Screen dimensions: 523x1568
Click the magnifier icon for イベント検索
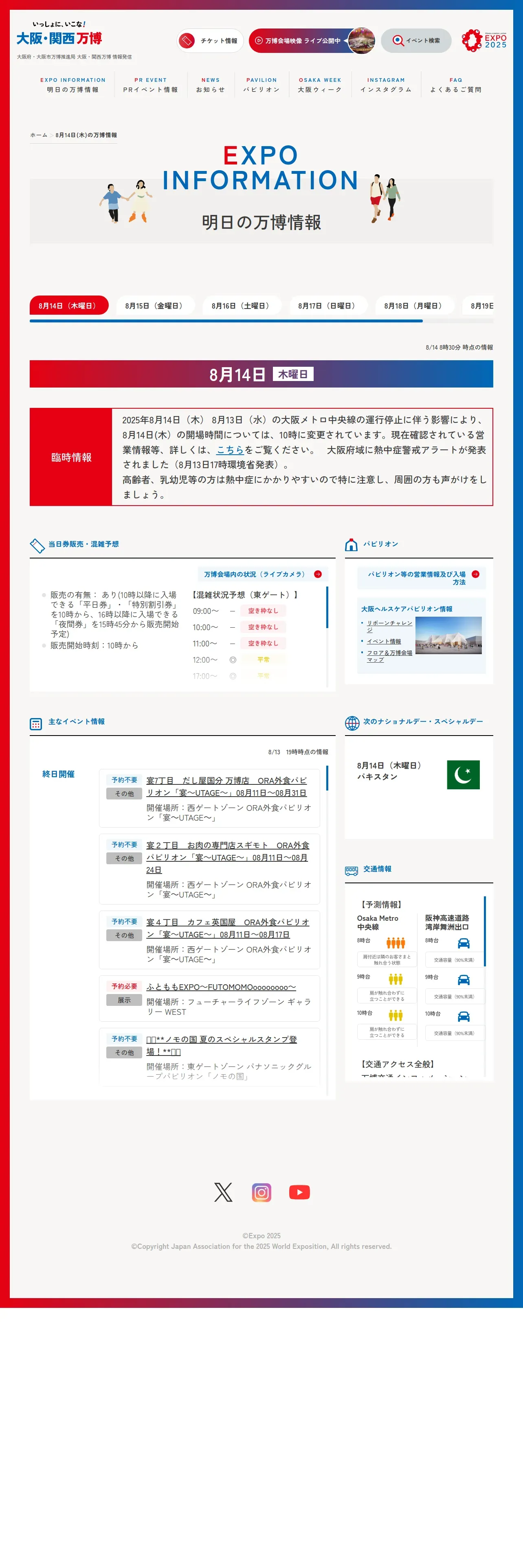point(398,40)
